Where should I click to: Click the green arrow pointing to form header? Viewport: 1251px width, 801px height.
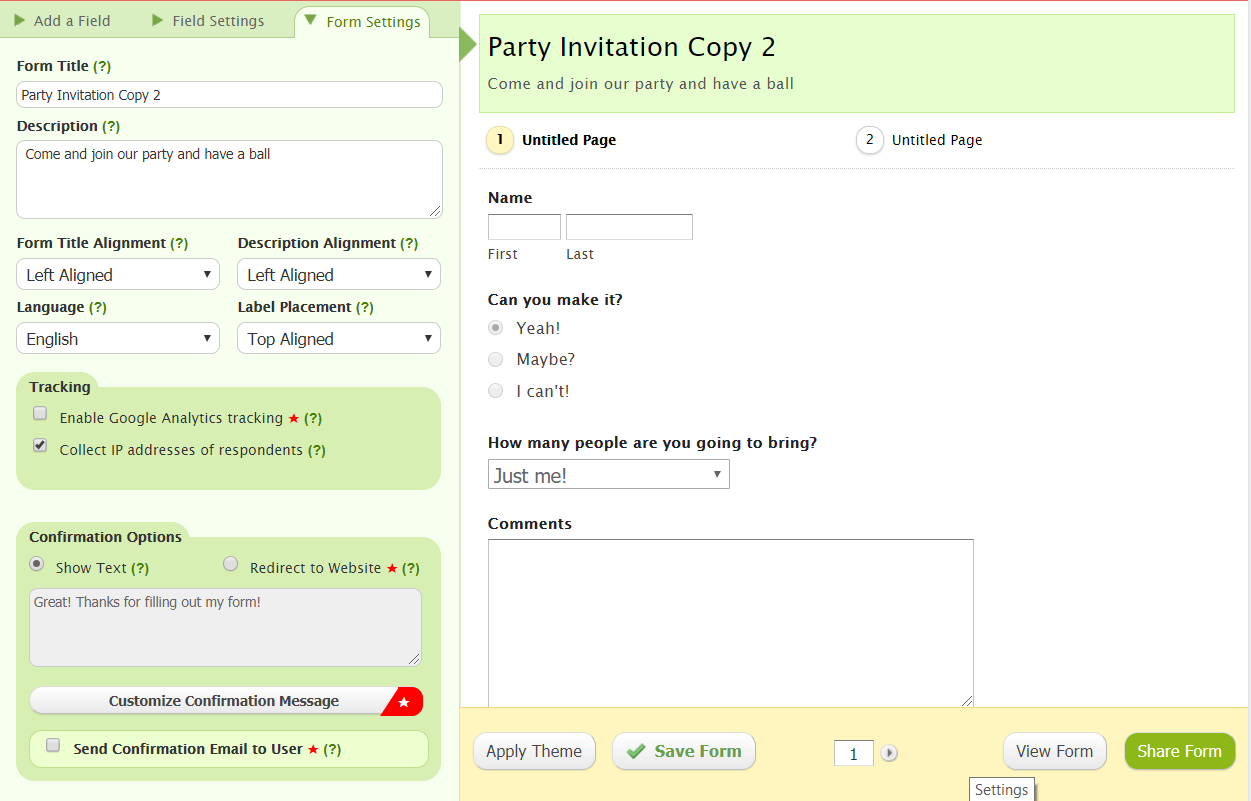(x=468, y=44)
